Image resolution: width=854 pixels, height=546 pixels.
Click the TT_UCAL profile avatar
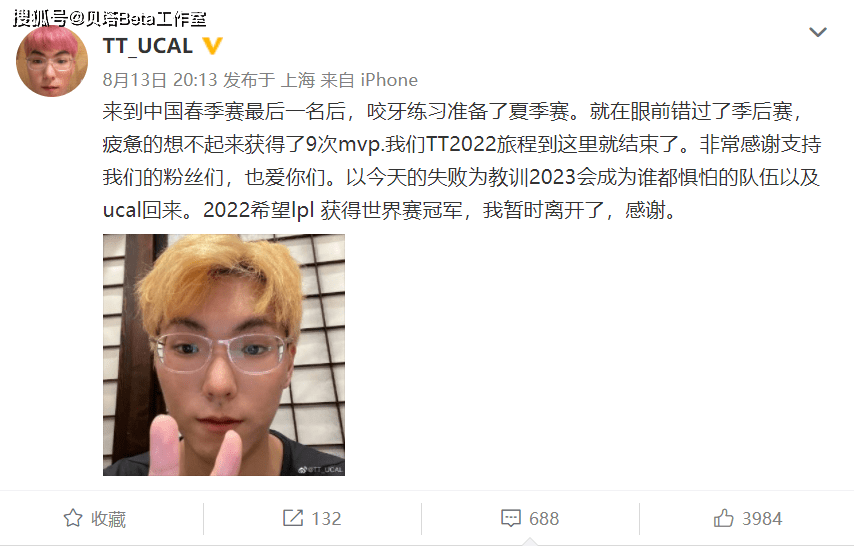(x=52, y=61)
